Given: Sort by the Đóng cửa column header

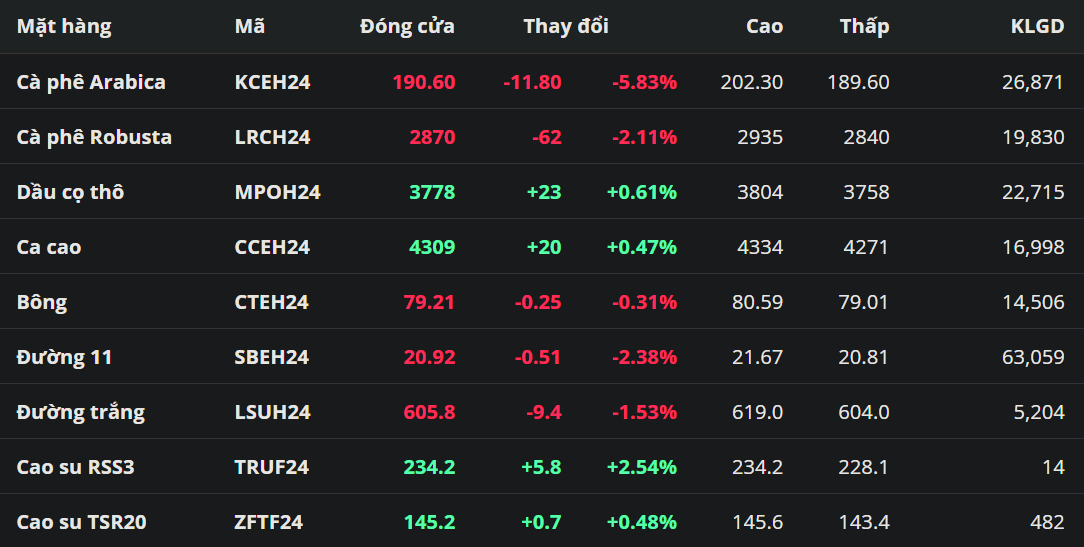Looking at the screenshot, I should 407,27.
